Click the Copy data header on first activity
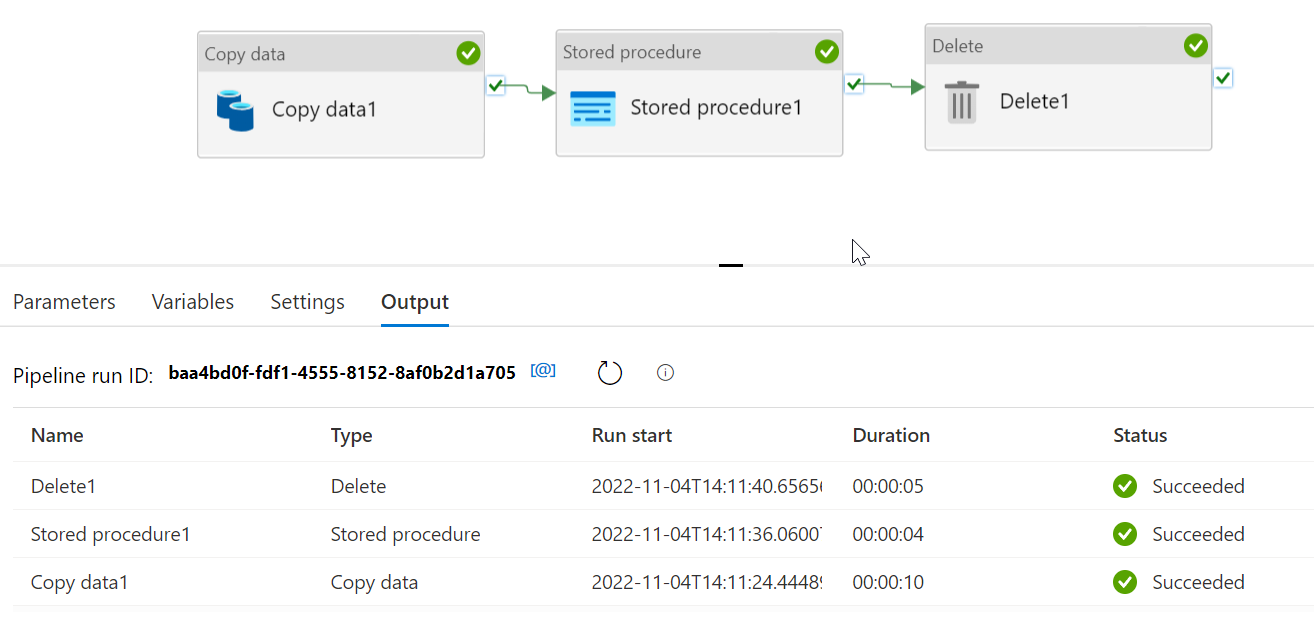This screenshot has height=631, width=1314. tap(245, 54)
